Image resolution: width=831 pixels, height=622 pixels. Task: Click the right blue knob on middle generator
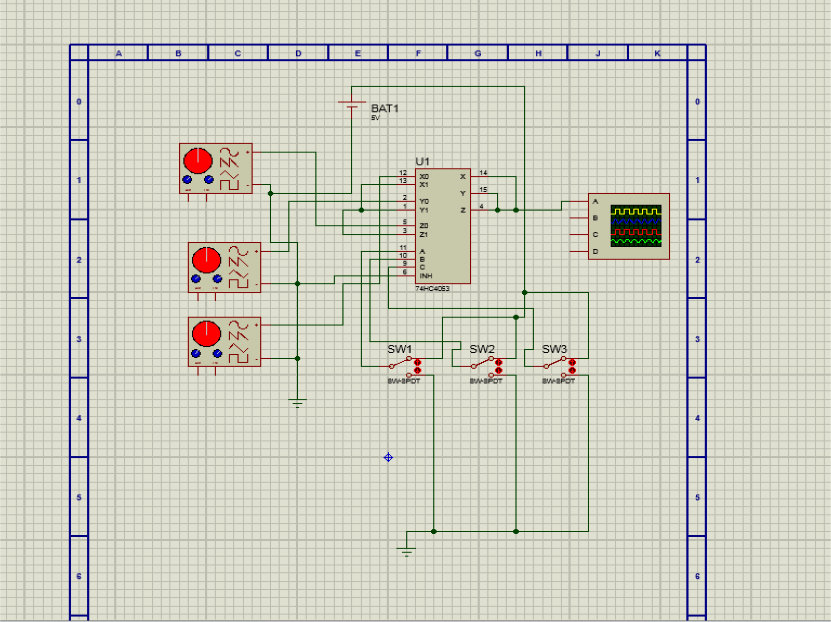[x=217, y=279]
